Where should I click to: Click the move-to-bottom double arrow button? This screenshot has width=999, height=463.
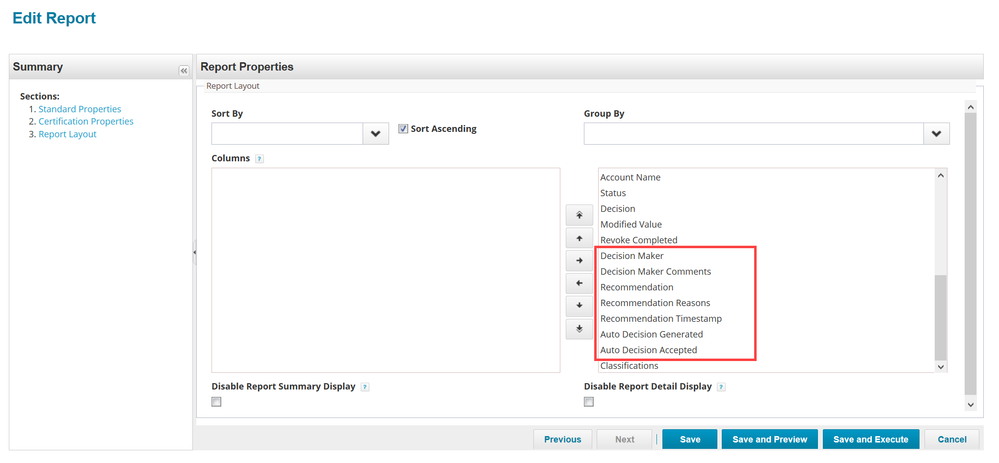579,328
